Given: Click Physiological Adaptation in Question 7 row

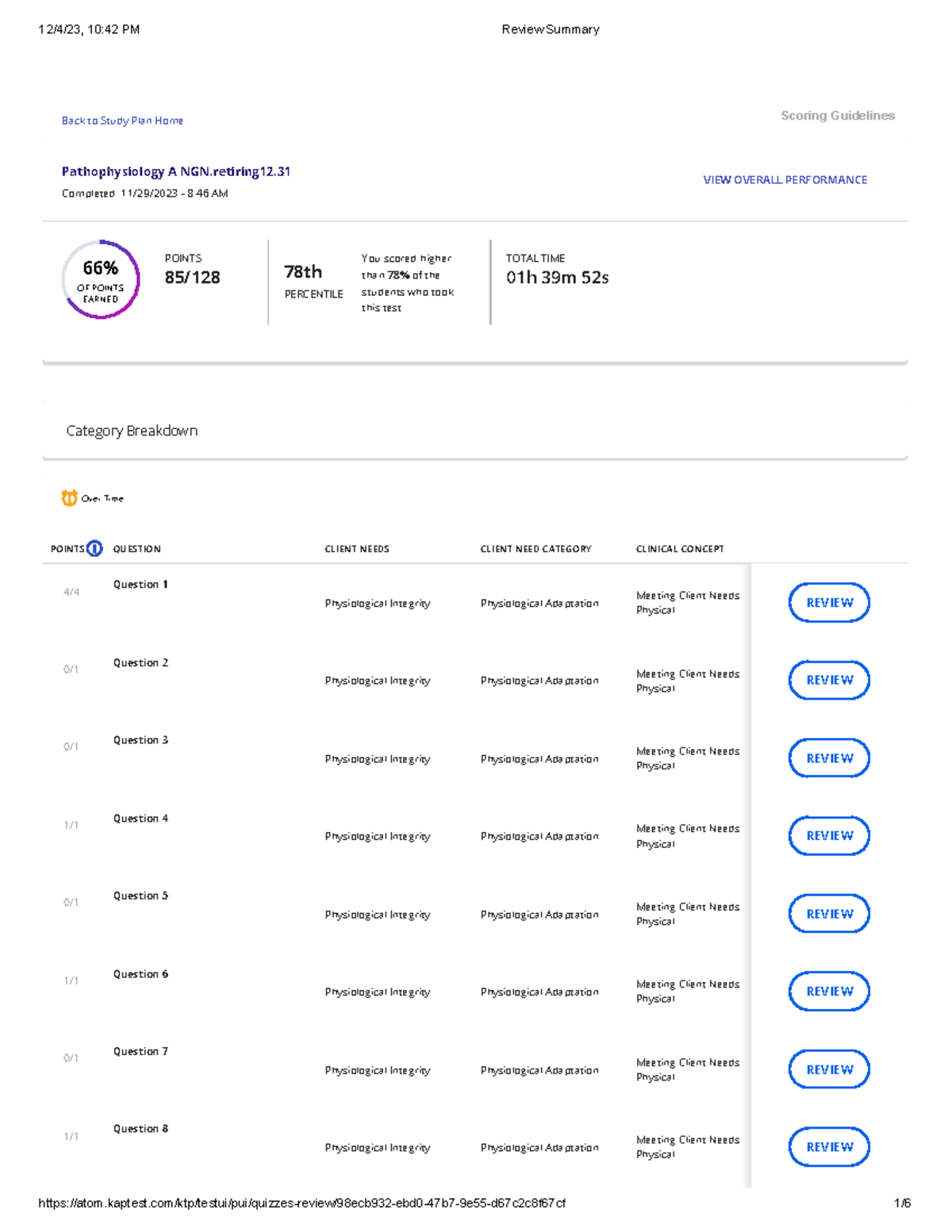Looking at the screenshot, I should (x=539, y=1070).
